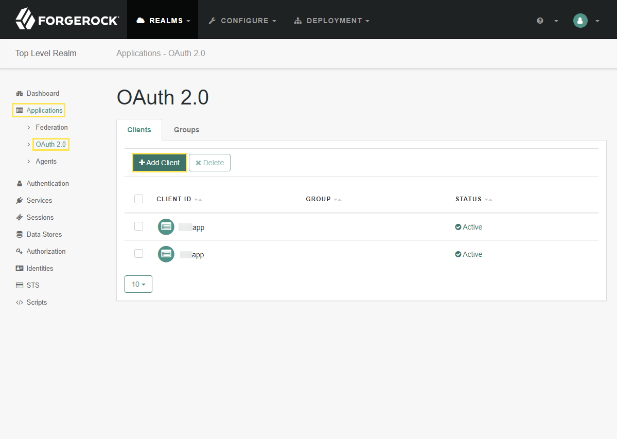
Task: Click the Delete button
Action: click(x=210, y=162)
